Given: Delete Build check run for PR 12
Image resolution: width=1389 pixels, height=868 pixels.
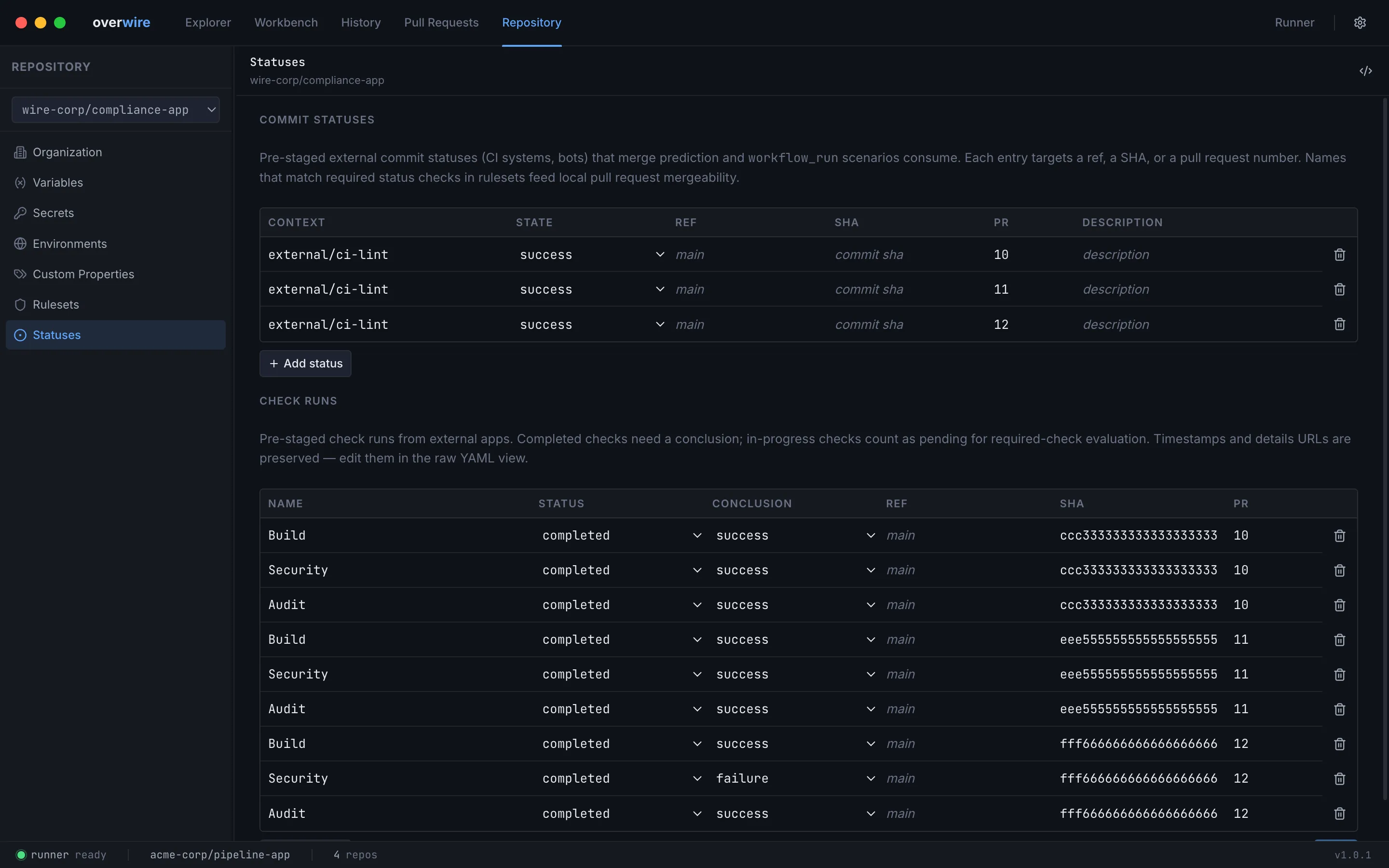Looking at the screenshot, I should pos(1339,744).
